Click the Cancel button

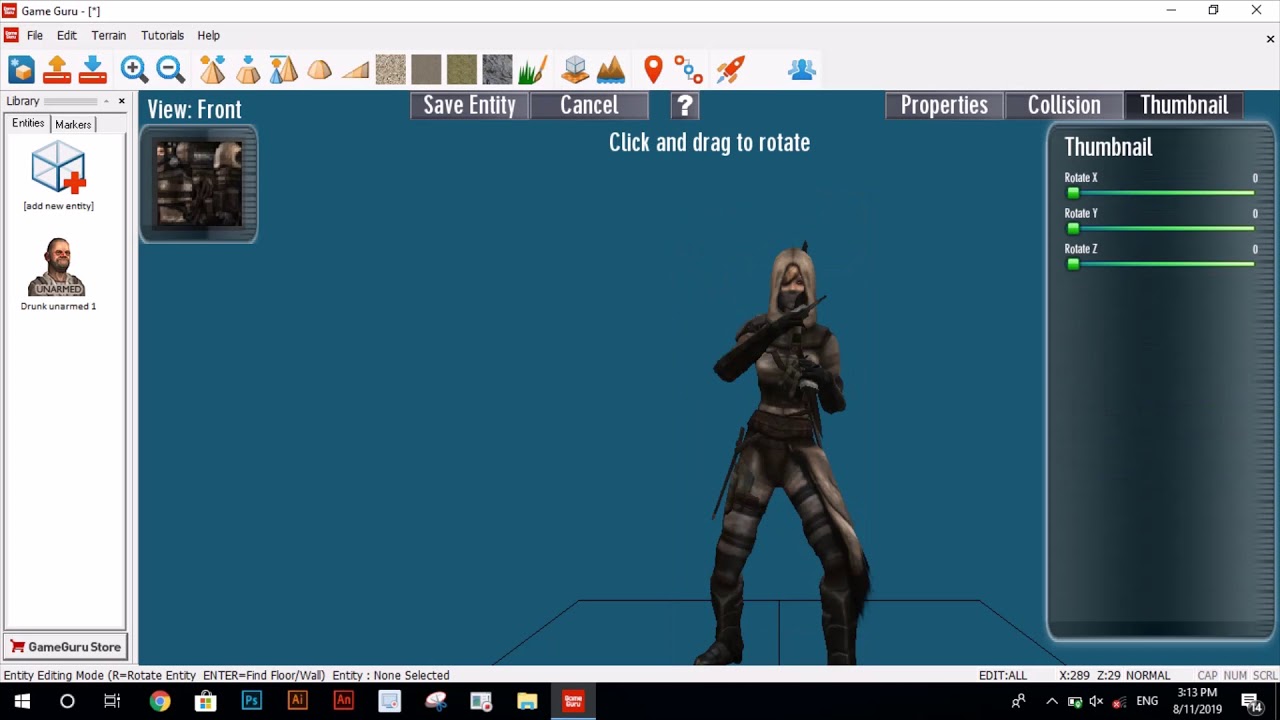[x=589, y=105]
